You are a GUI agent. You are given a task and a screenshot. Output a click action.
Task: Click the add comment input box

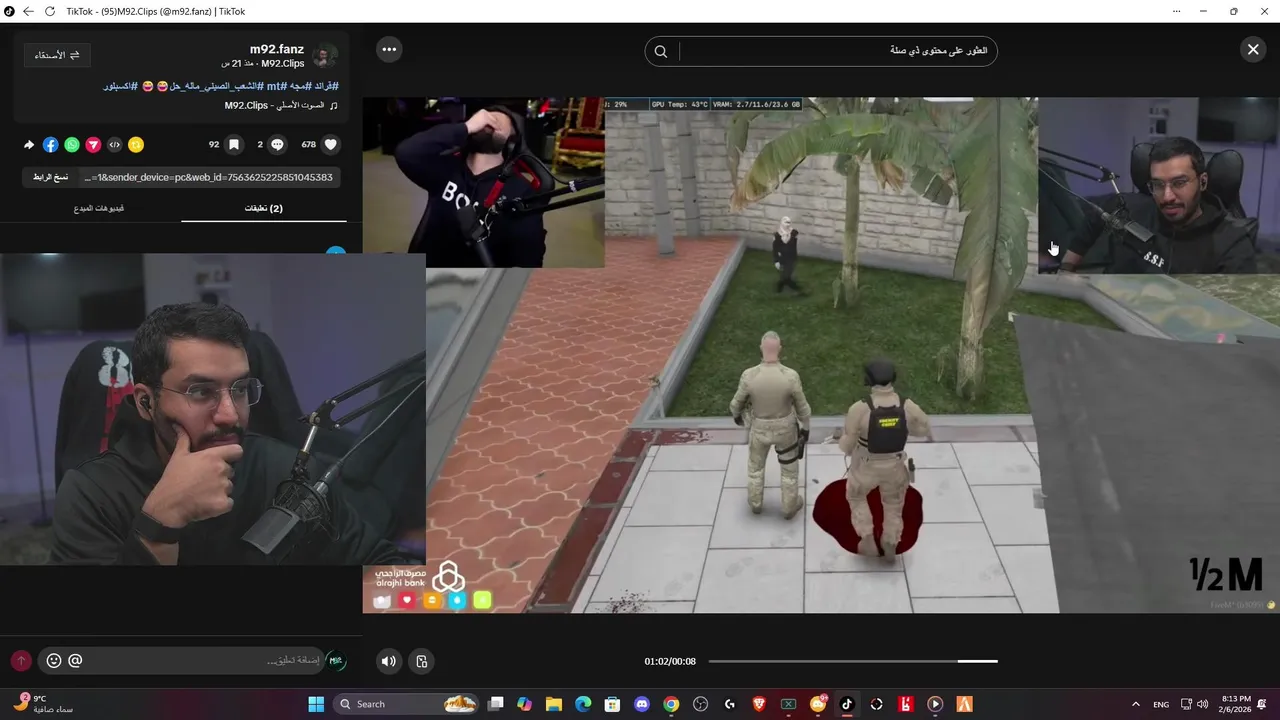[180, 660]
